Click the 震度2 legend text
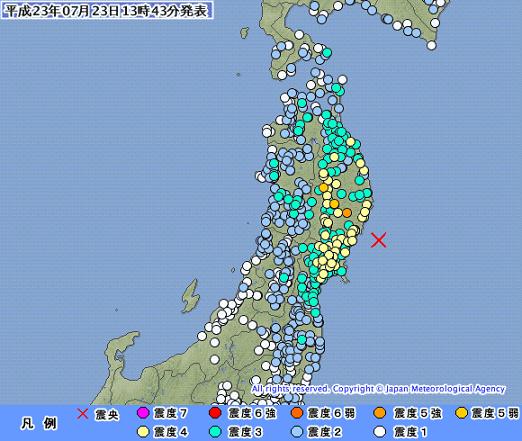The height and width of the screenshot is (441, 522). click(325, 432)
